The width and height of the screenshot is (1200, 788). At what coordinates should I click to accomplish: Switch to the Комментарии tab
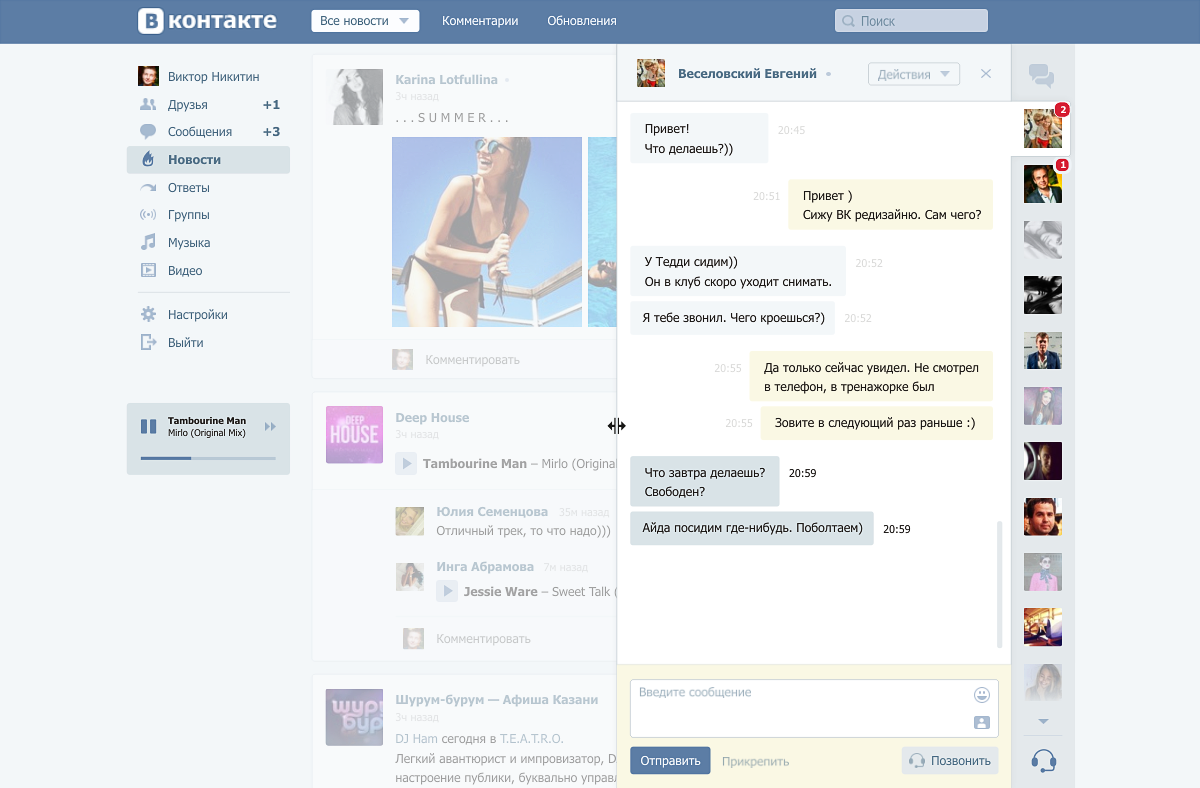[480, 21]
